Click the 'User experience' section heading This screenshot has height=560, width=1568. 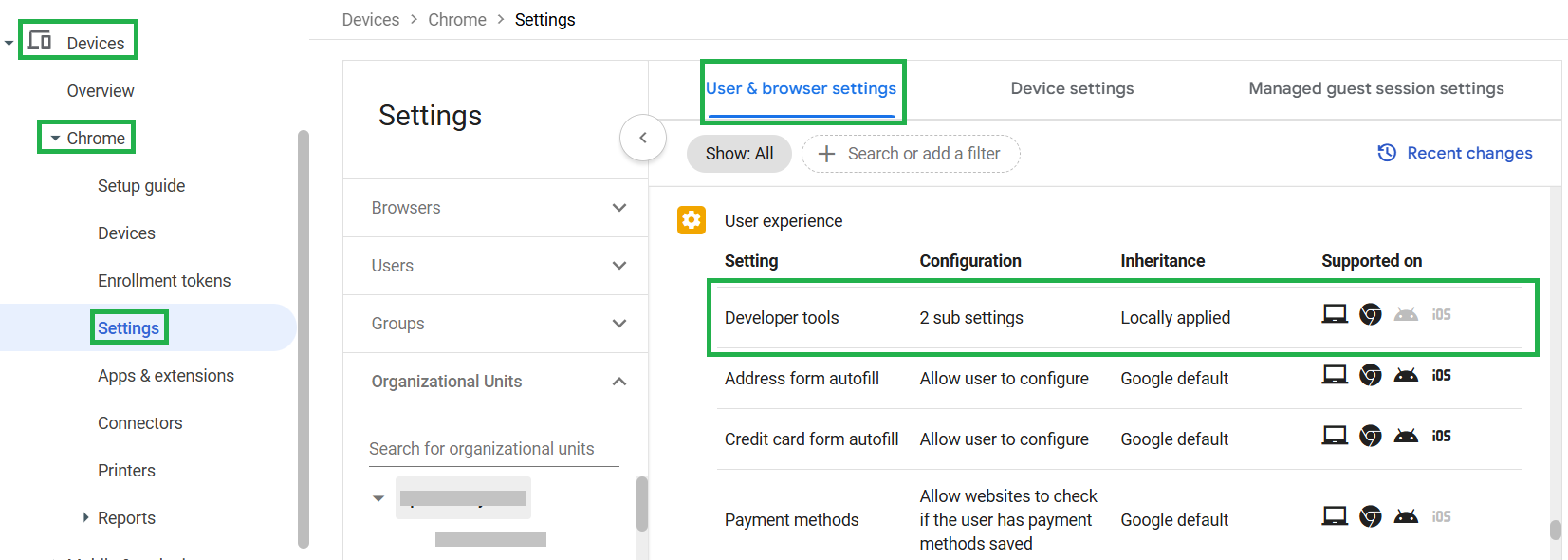click(x=784, y=221)
